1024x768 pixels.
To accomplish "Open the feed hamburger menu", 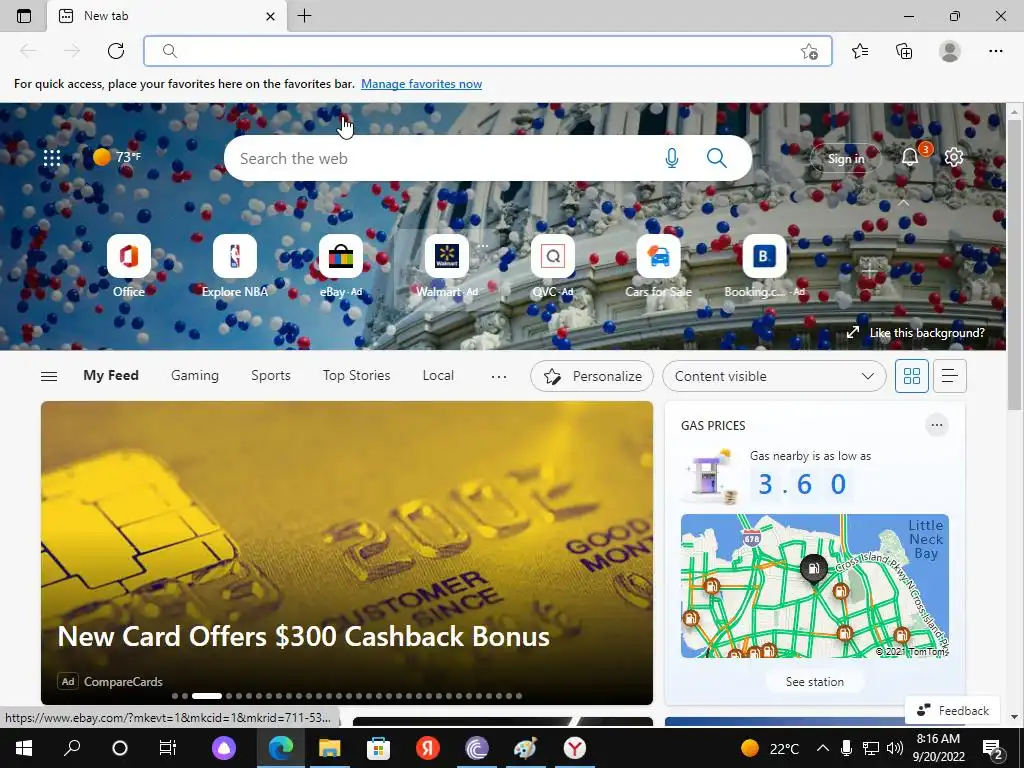I will (x=49, y=376).
